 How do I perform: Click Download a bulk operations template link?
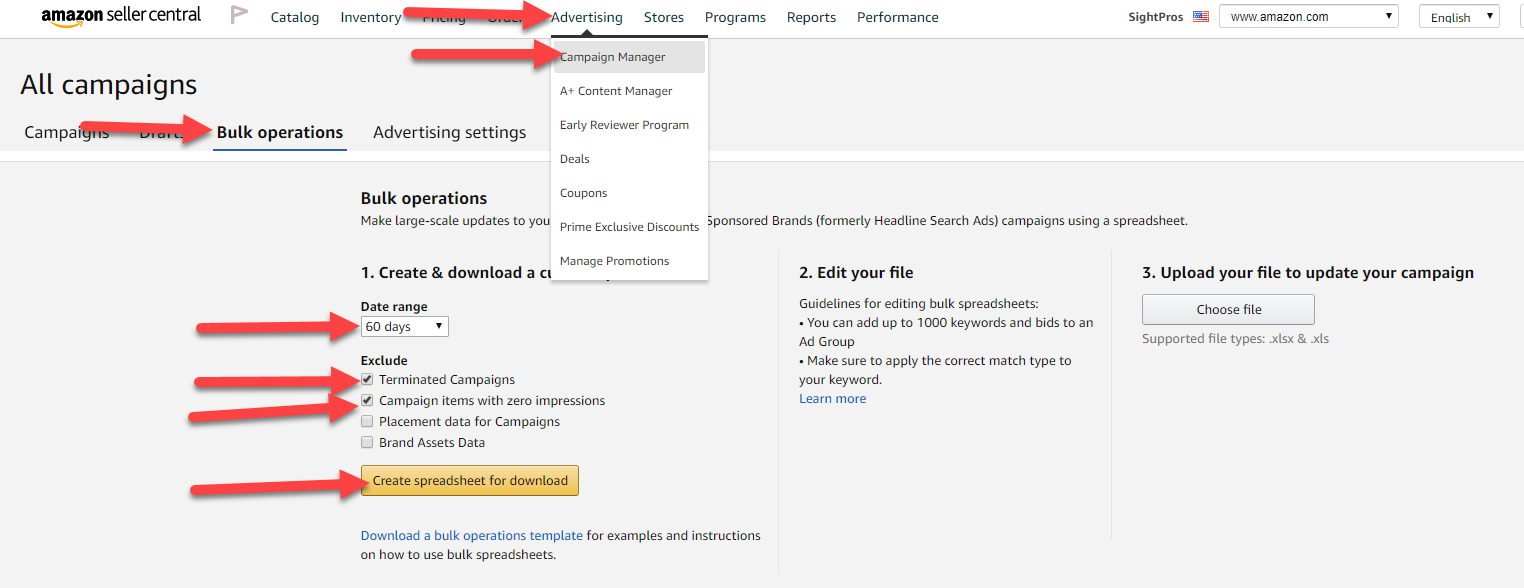point(471,536)
